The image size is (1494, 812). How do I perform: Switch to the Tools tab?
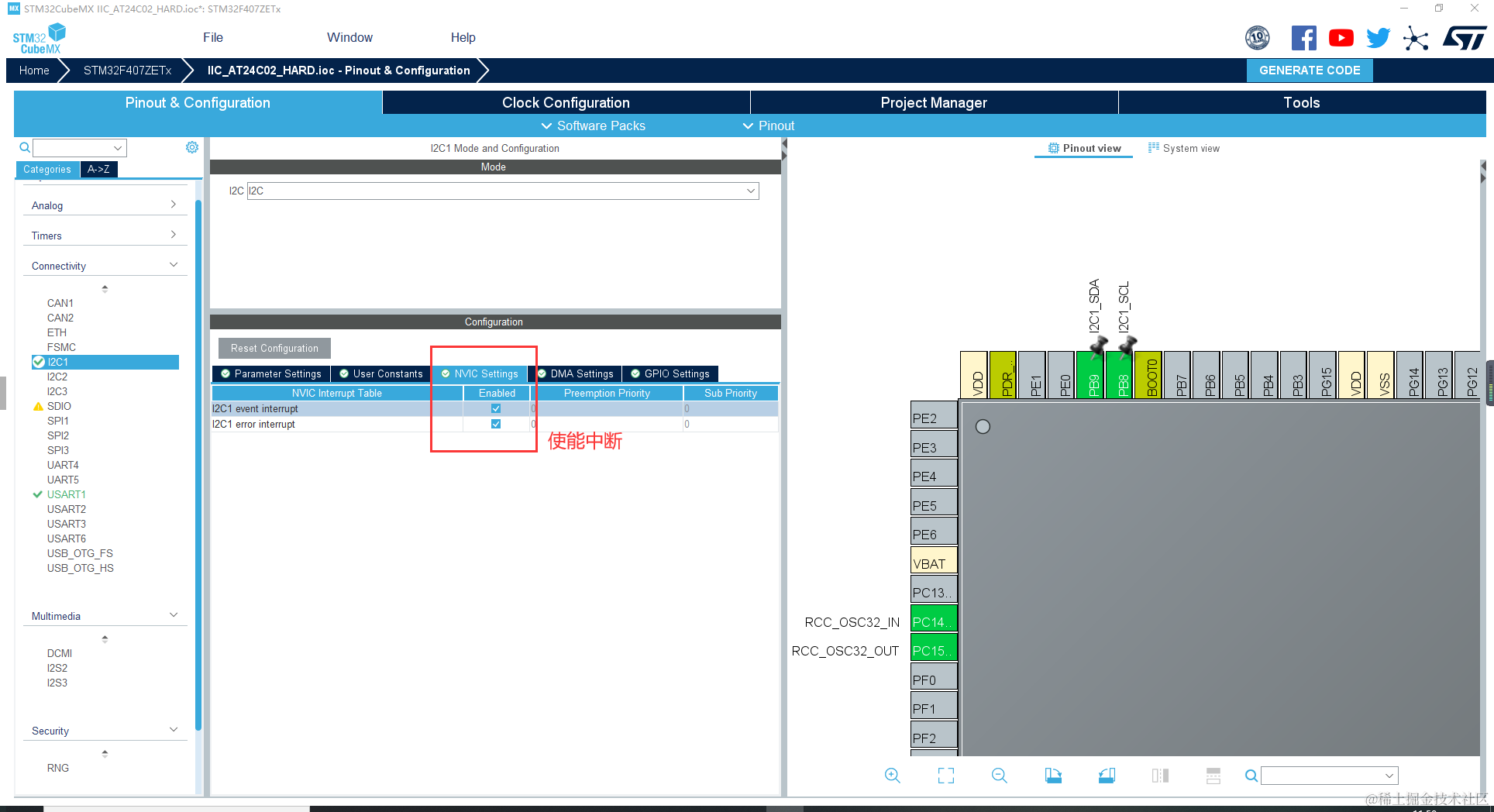[x=1302, y=102]
